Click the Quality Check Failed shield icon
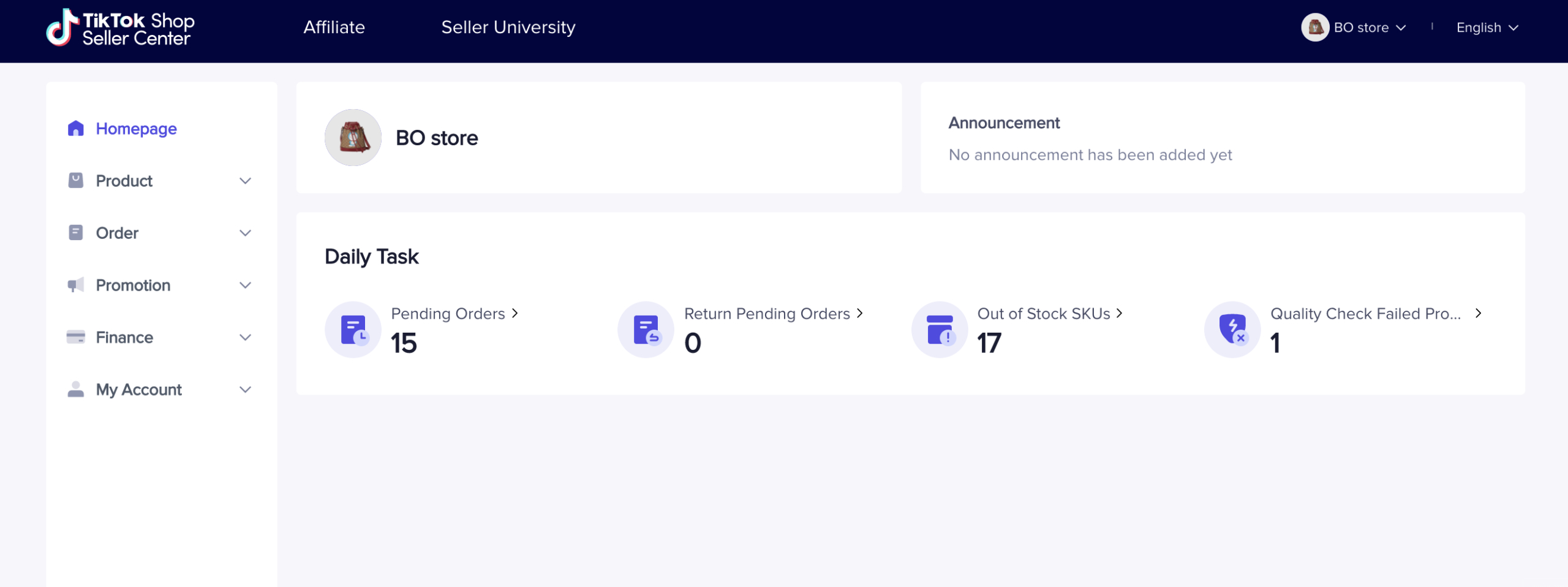This screenshot has height=587, width=1568. (1232, 330)
